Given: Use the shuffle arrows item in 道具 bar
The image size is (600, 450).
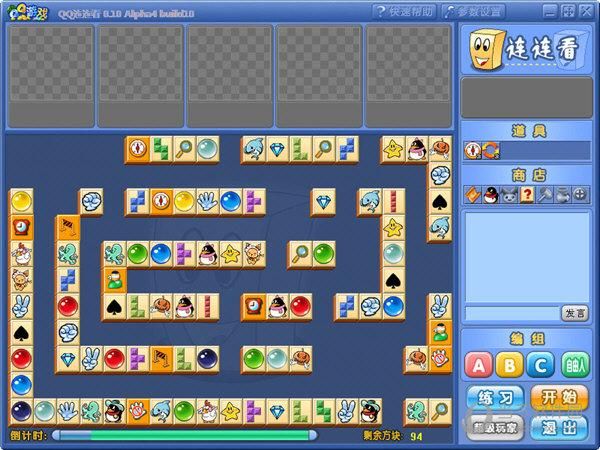Looking at the screenshot, I should tap(489, 150).
